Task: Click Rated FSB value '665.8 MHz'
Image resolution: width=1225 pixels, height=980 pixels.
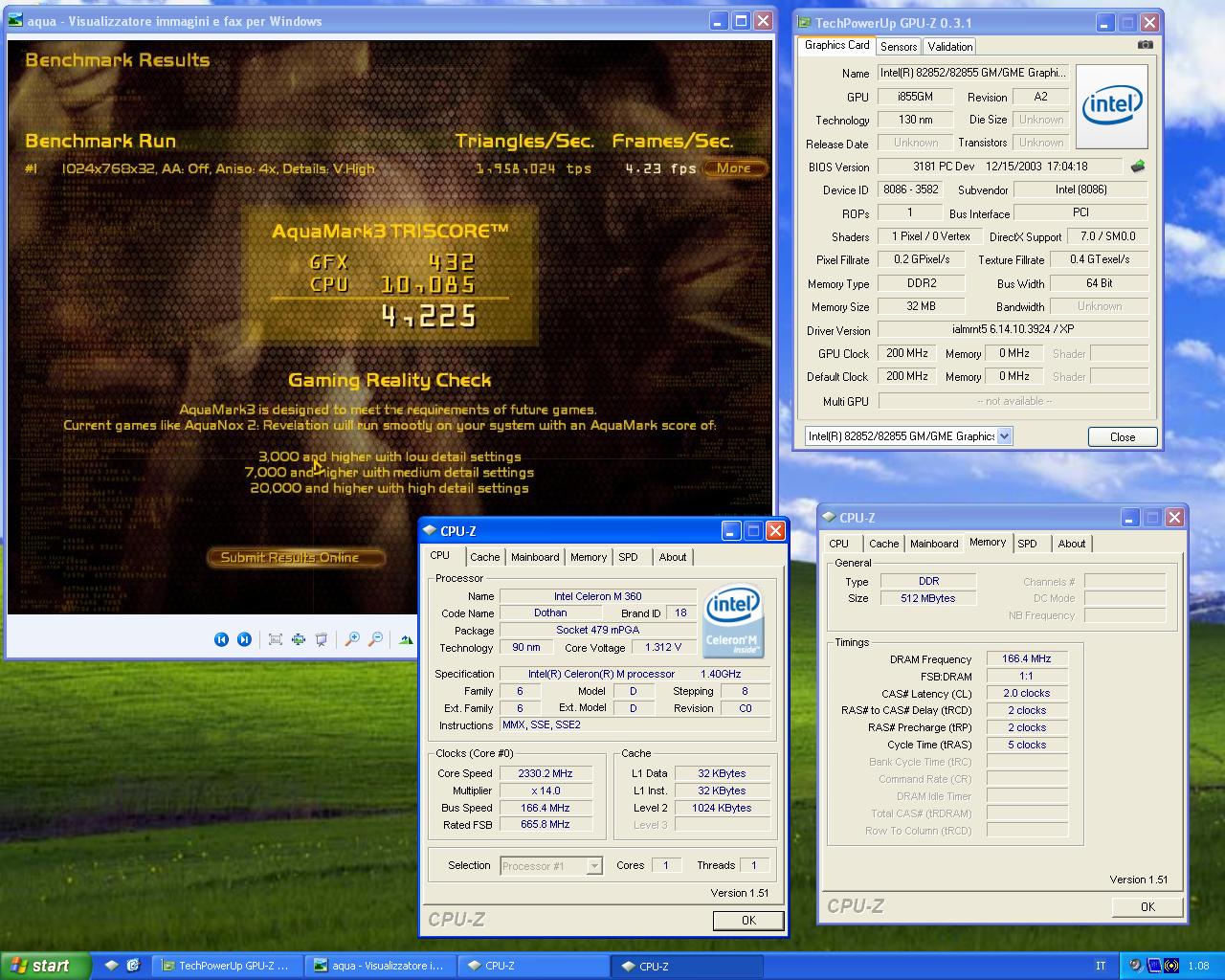Action: click(546, 824)
